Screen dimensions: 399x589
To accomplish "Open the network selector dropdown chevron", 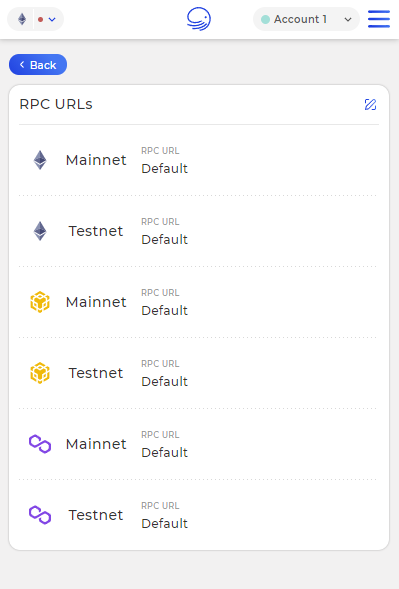I will [52, 19].
